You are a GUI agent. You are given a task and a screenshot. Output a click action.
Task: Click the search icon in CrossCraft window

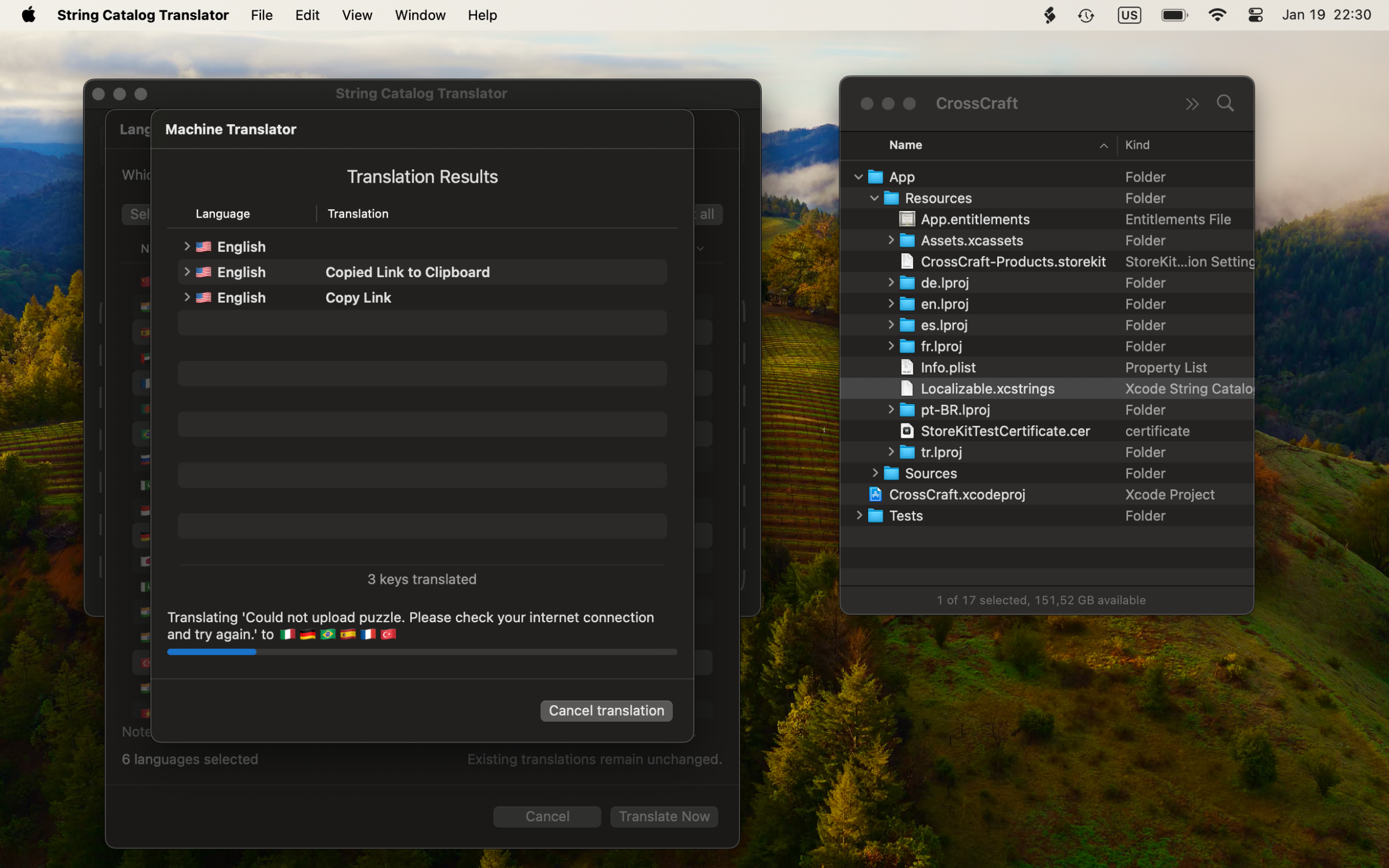tap(1225, 103)
